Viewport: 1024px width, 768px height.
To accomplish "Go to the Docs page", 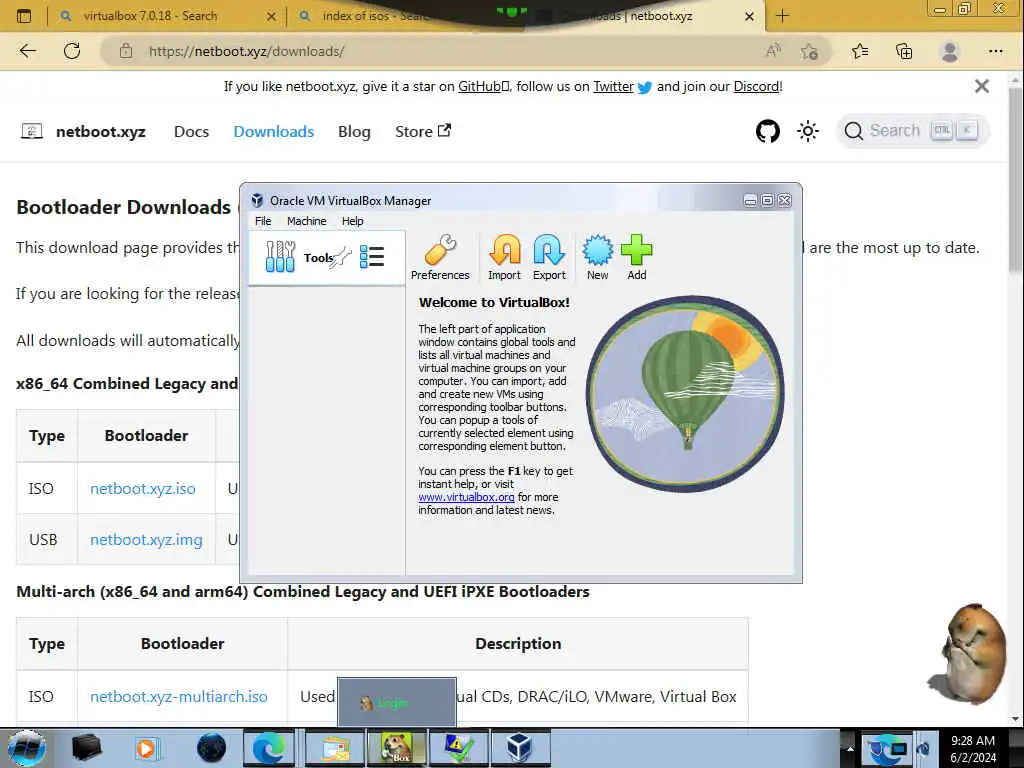I will pos(191,131).
